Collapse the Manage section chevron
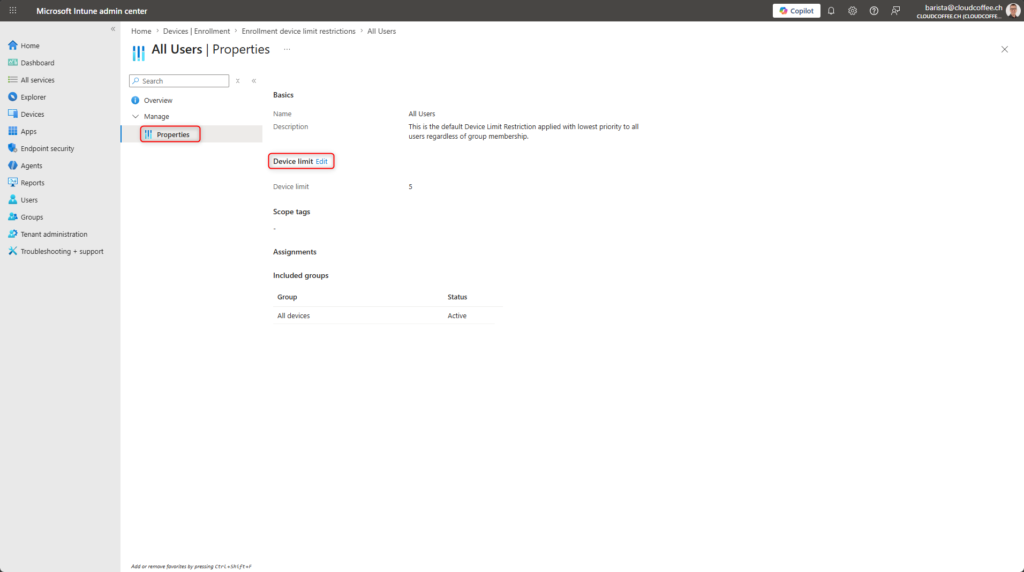Image resolution: width=1024 pixels, height=572 pixels. tap(136, 116)
